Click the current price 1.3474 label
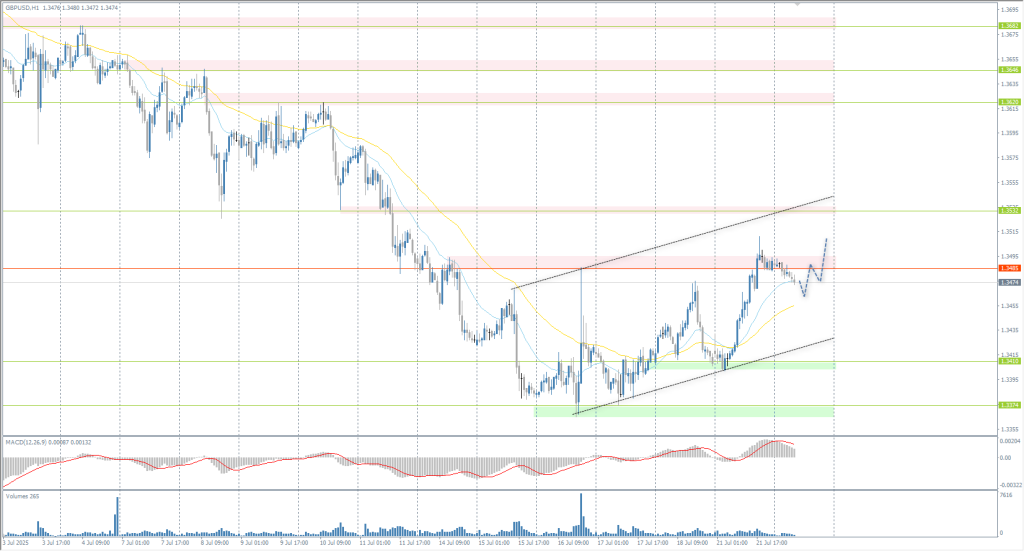1024x551 pixels. coord(1008,283)
